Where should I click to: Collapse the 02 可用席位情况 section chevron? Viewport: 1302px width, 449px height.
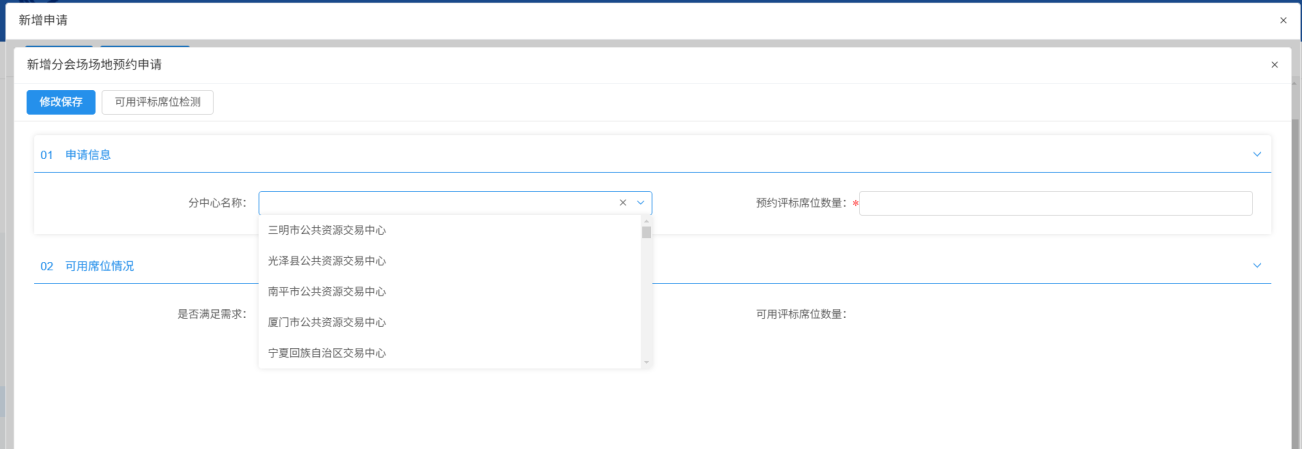[1257, 266]
